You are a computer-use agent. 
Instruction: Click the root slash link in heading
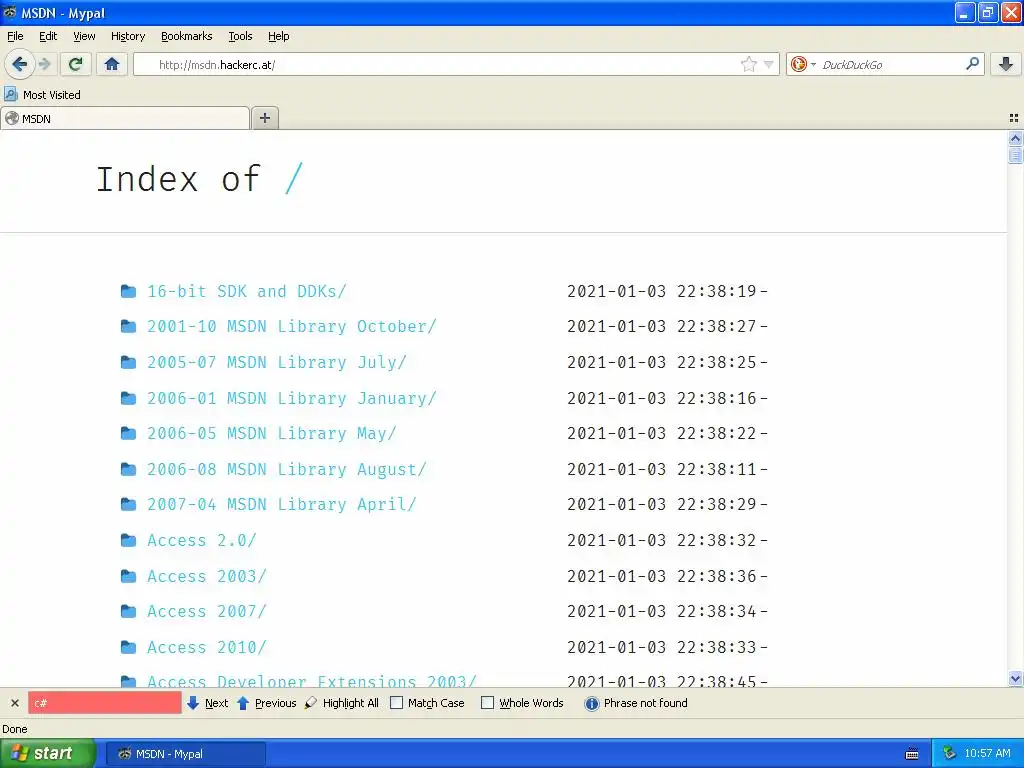tap(294, 179)
